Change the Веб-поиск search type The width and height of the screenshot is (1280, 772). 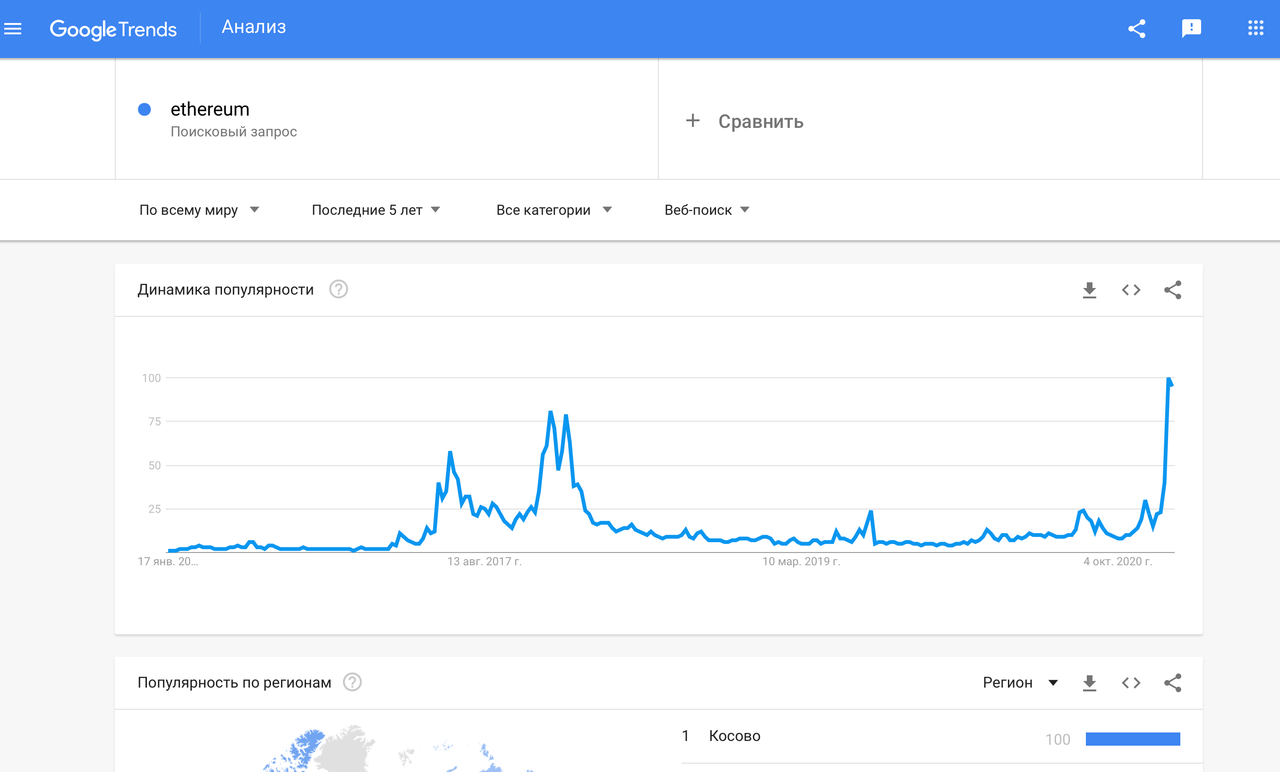point(707,210)
